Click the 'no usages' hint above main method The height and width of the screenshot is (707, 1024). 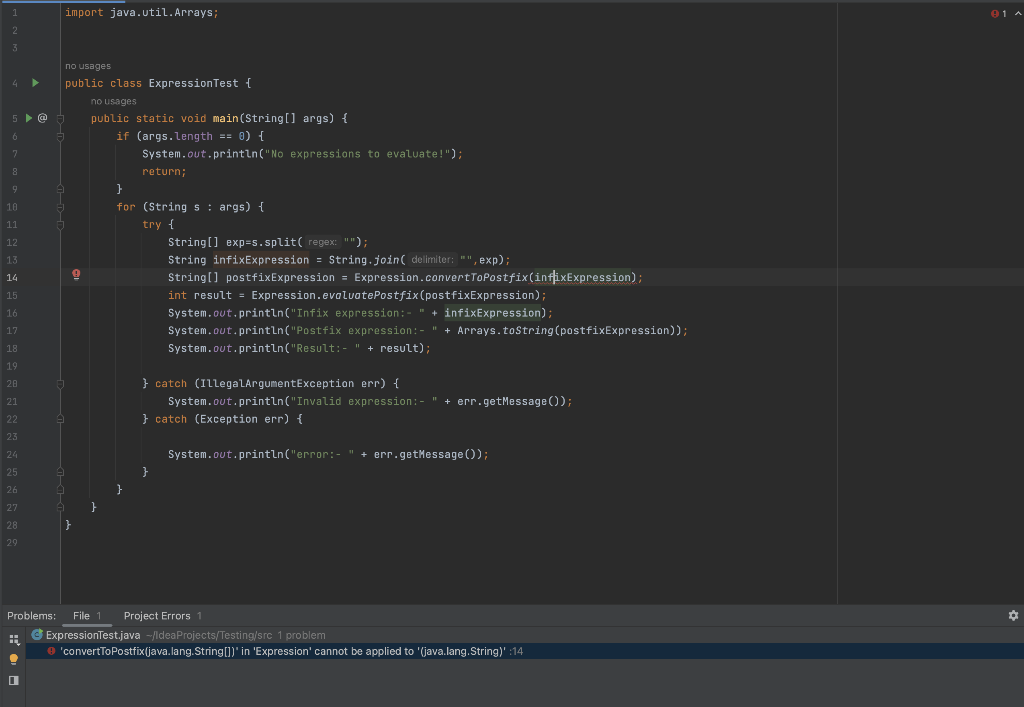pyautogui.click(x=113, y=101)
